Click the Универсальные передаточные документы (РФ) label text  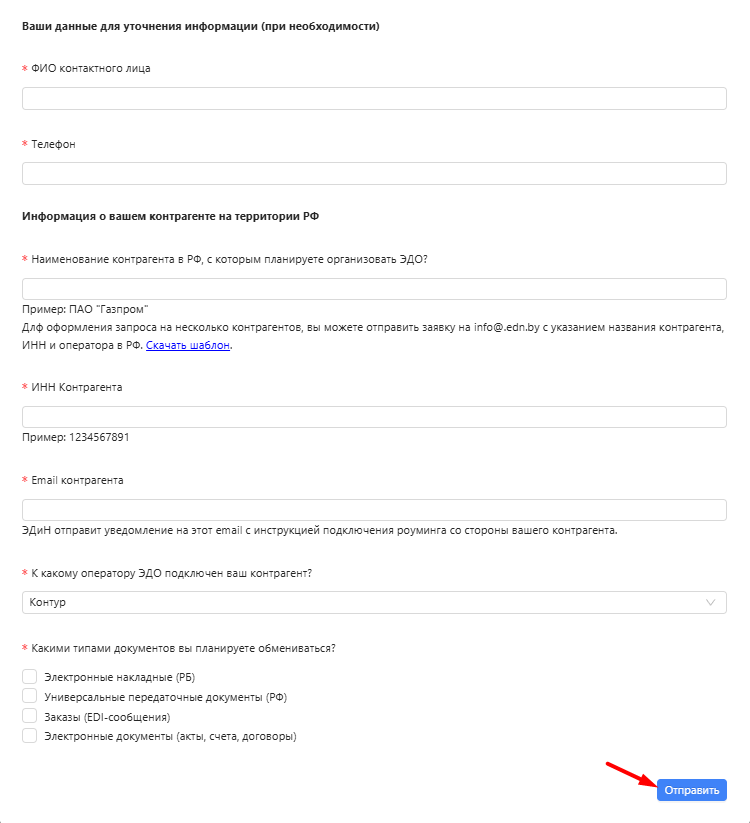pyautogui.click(x=166, y=697)
